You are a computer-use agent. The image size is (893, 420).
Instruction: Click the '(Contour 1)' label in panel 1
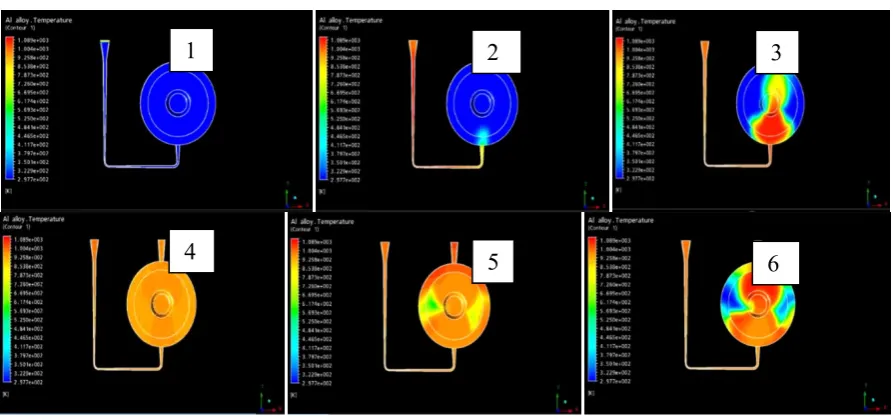(18, 27)
